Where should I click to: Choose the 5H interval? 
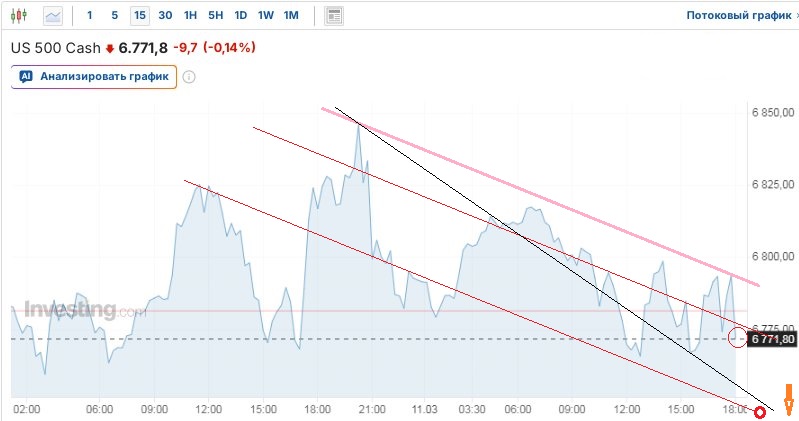tap(215, 16)
